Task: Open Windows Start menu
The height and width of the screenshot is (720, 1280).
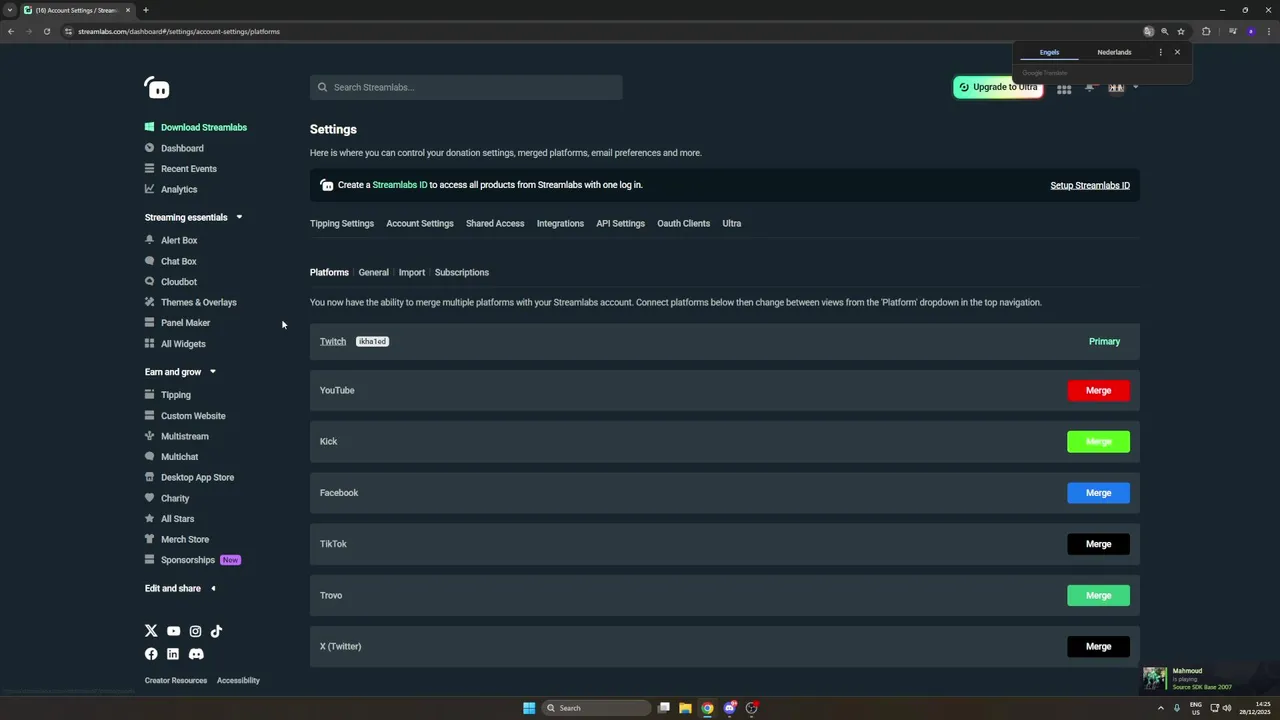Action: tap(529, 708)
